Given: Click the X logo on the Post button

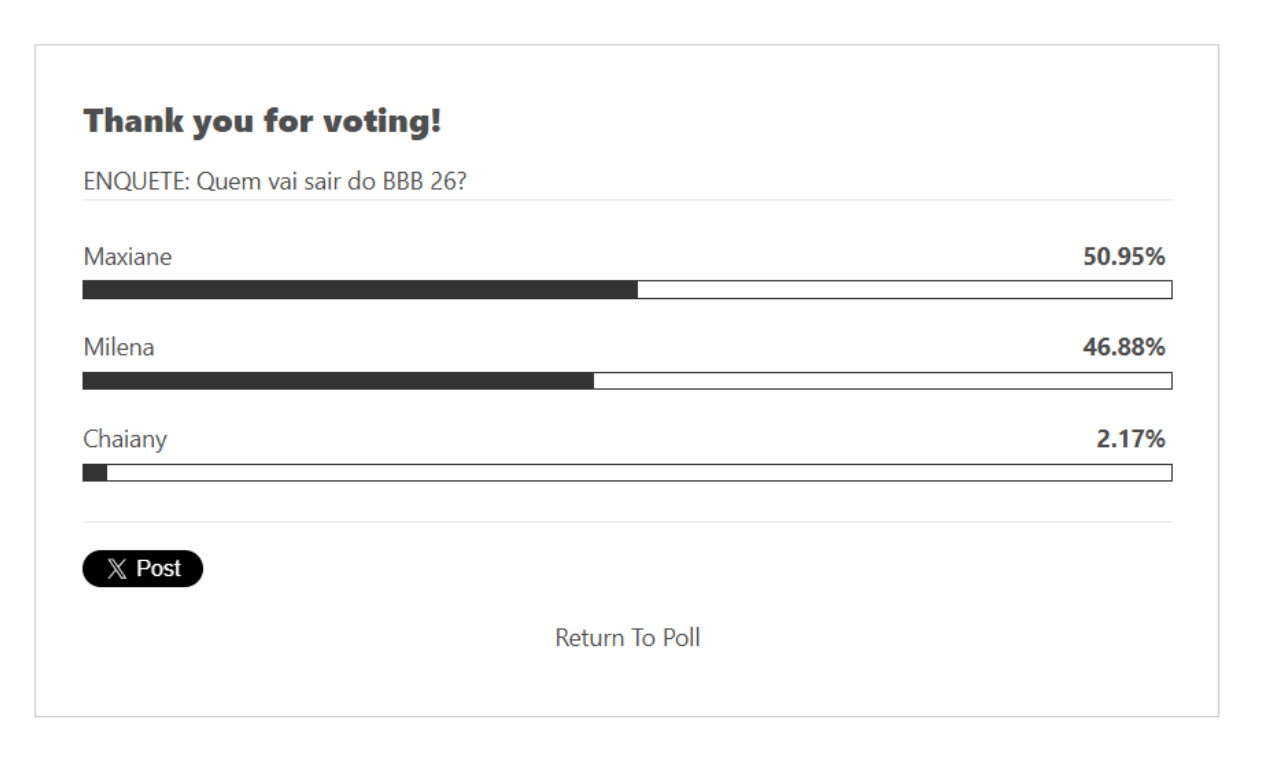Looking at the screenshot, I should pos(118,569).
